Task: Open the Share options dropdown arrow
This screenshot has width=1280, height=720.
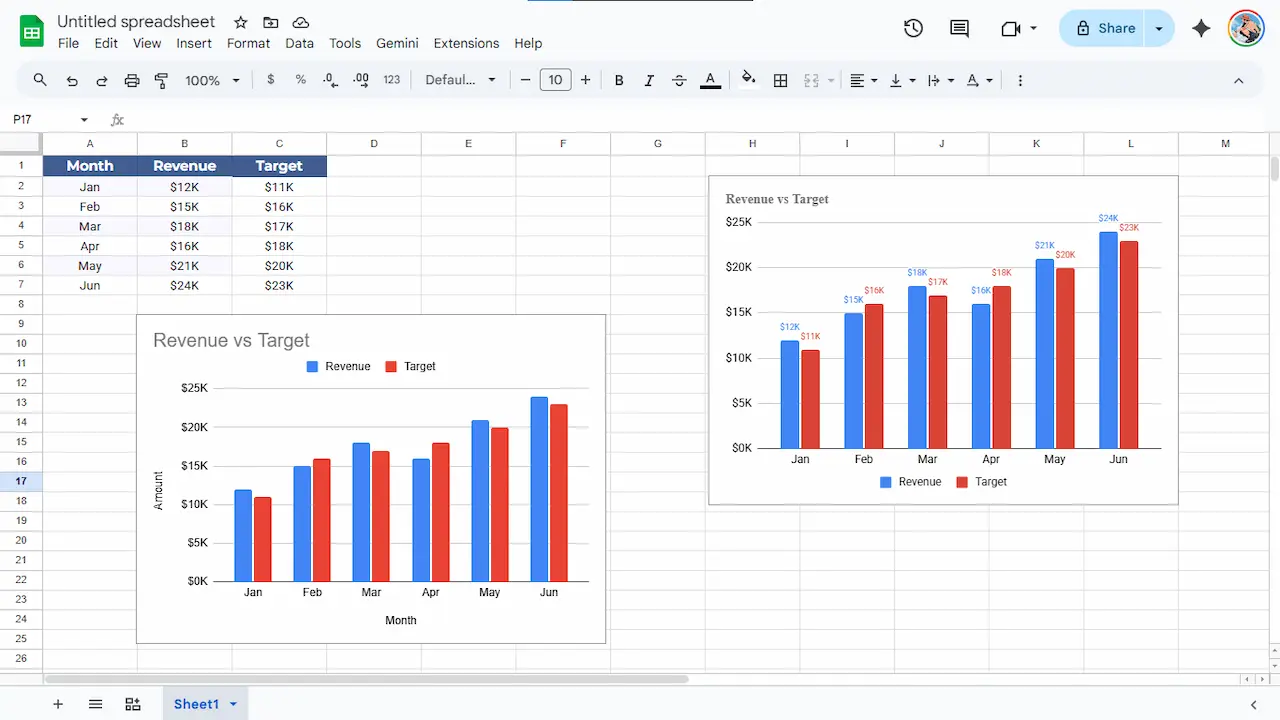Action: [x=1159, y=28]
